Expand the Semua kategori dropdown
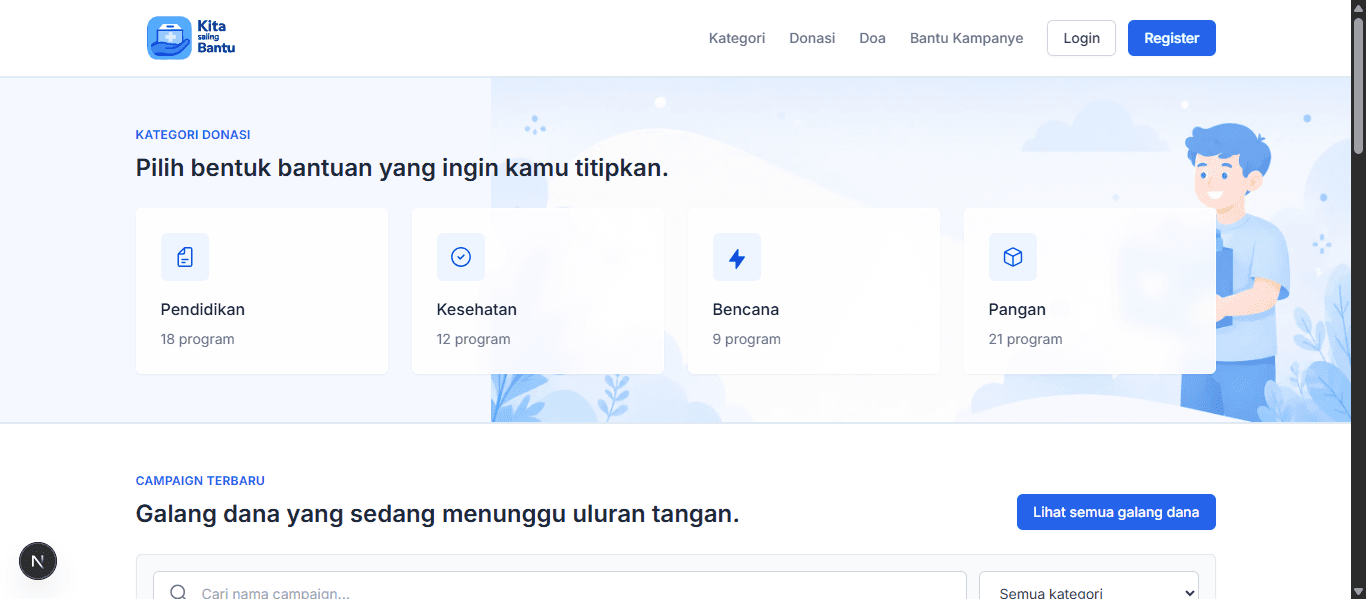Viewport: 1366px width, 599px height. 1089,586
